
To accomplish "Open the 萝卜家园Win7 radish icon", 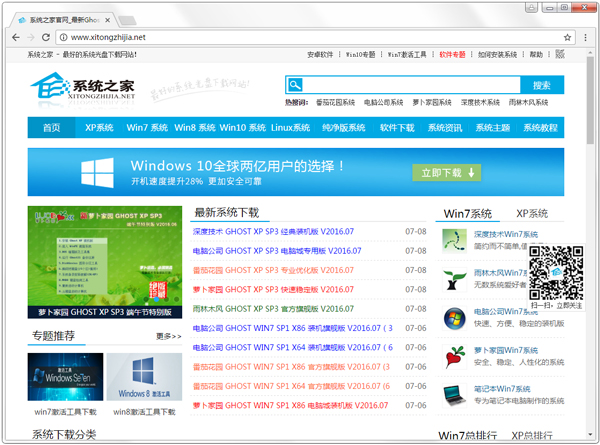I will point(454,357).
